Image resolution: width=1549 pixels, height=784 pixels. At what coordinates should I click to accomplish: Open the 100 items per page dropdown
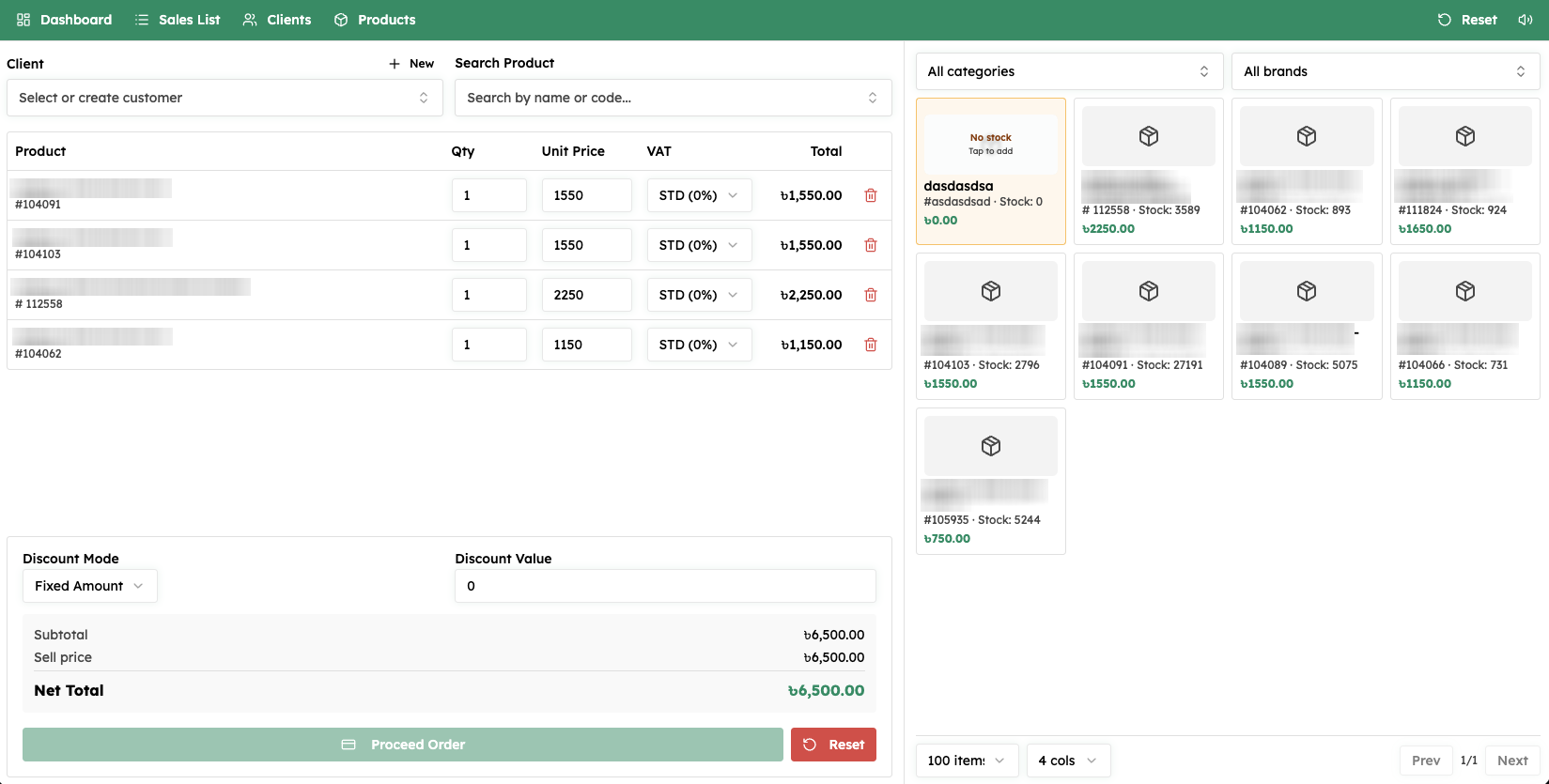tap(967, 761)
